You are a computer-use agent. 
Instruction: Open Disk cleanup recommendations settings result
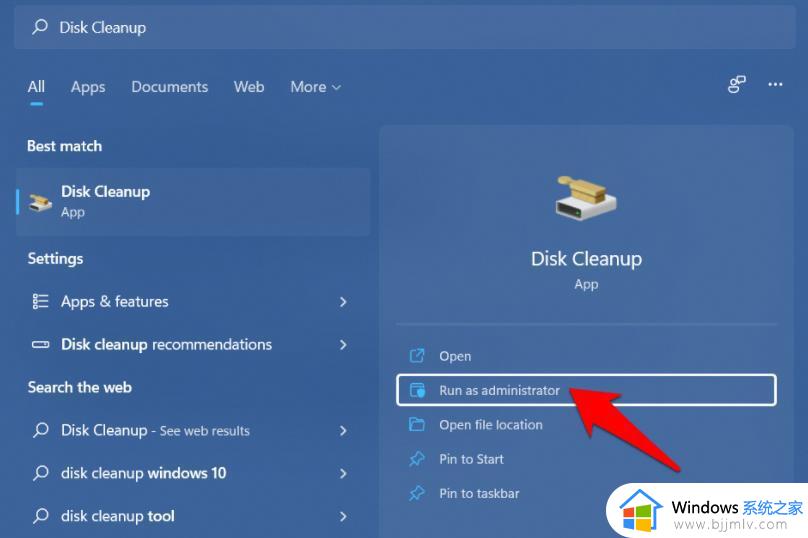pyautogui.click(x=193, y=345)
